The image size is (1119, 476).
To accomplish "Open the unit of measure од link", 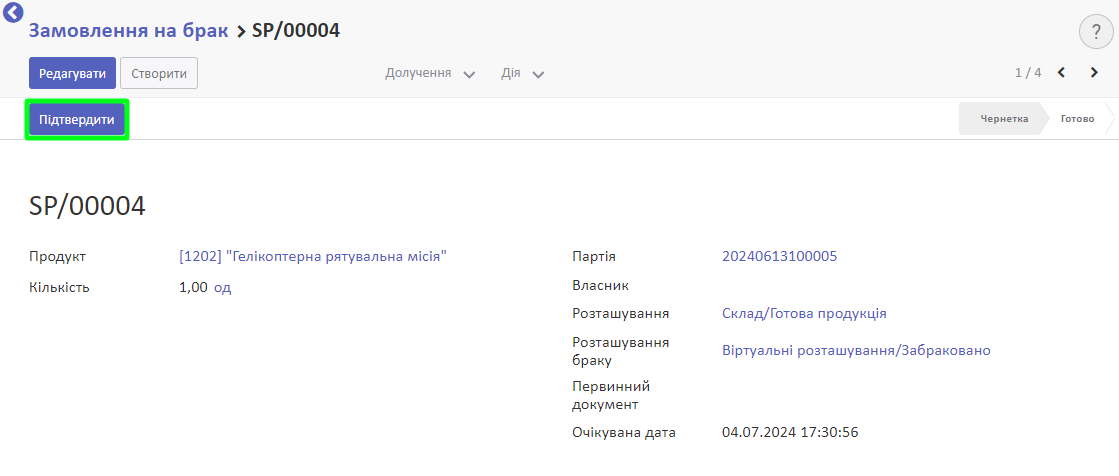I will coord(223,288).
